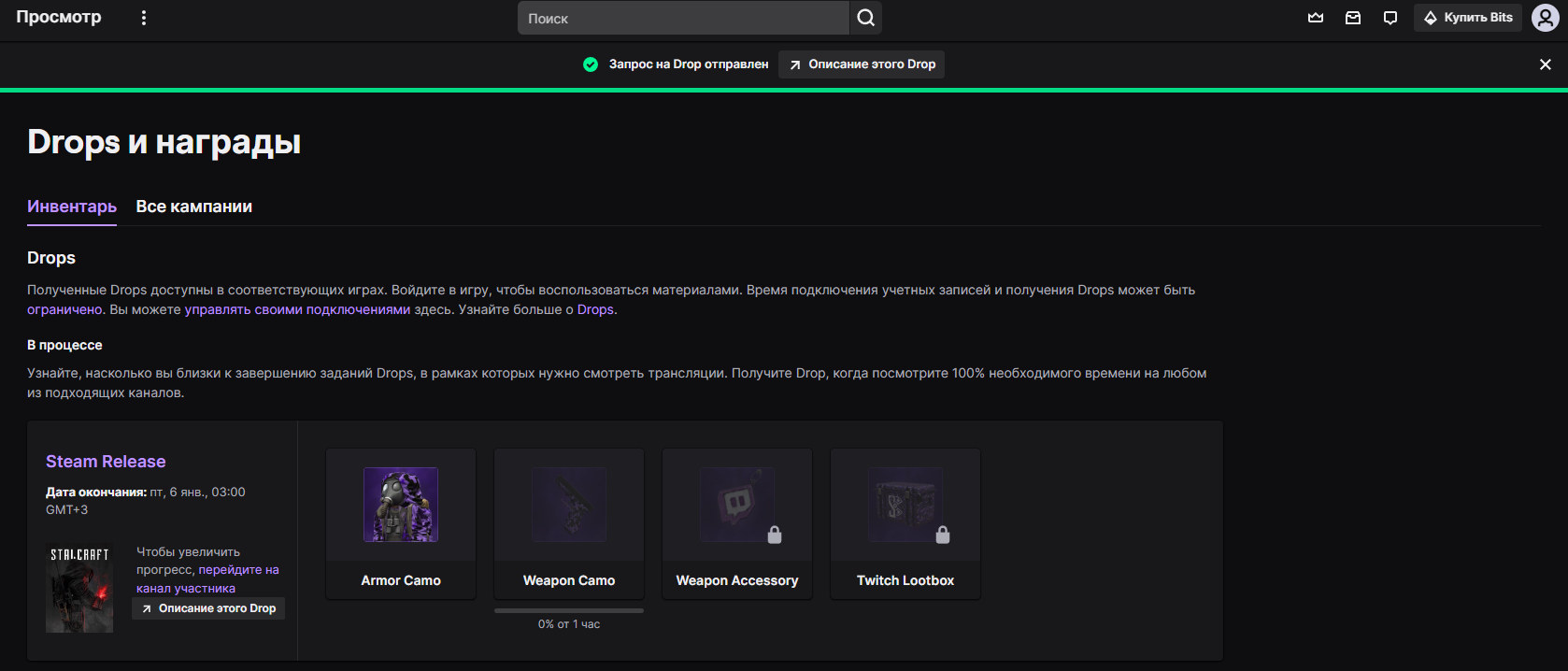Open Prime loot crown icon
Screen dimensions: 1568x671
(1316, 18)
